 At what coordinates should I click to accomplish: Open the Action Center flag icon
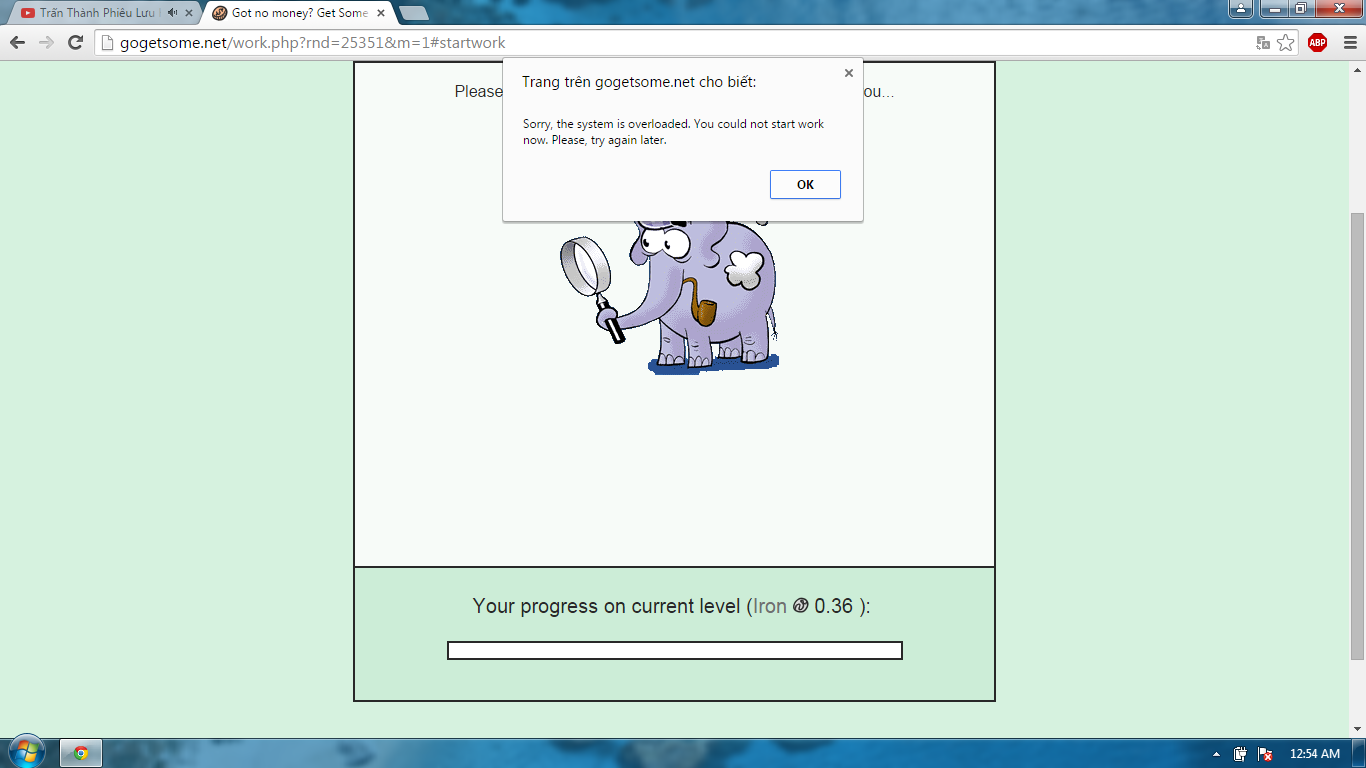[x=1265, y=754]
